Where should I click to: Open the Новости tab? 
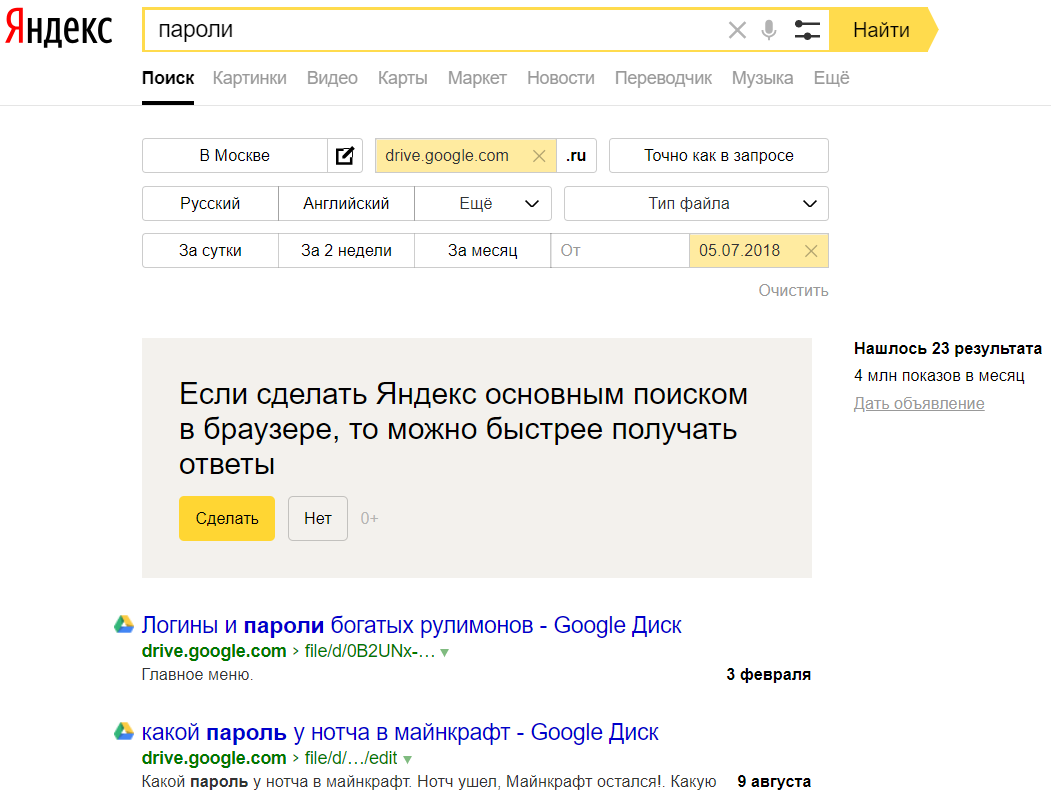pos(560,78)
